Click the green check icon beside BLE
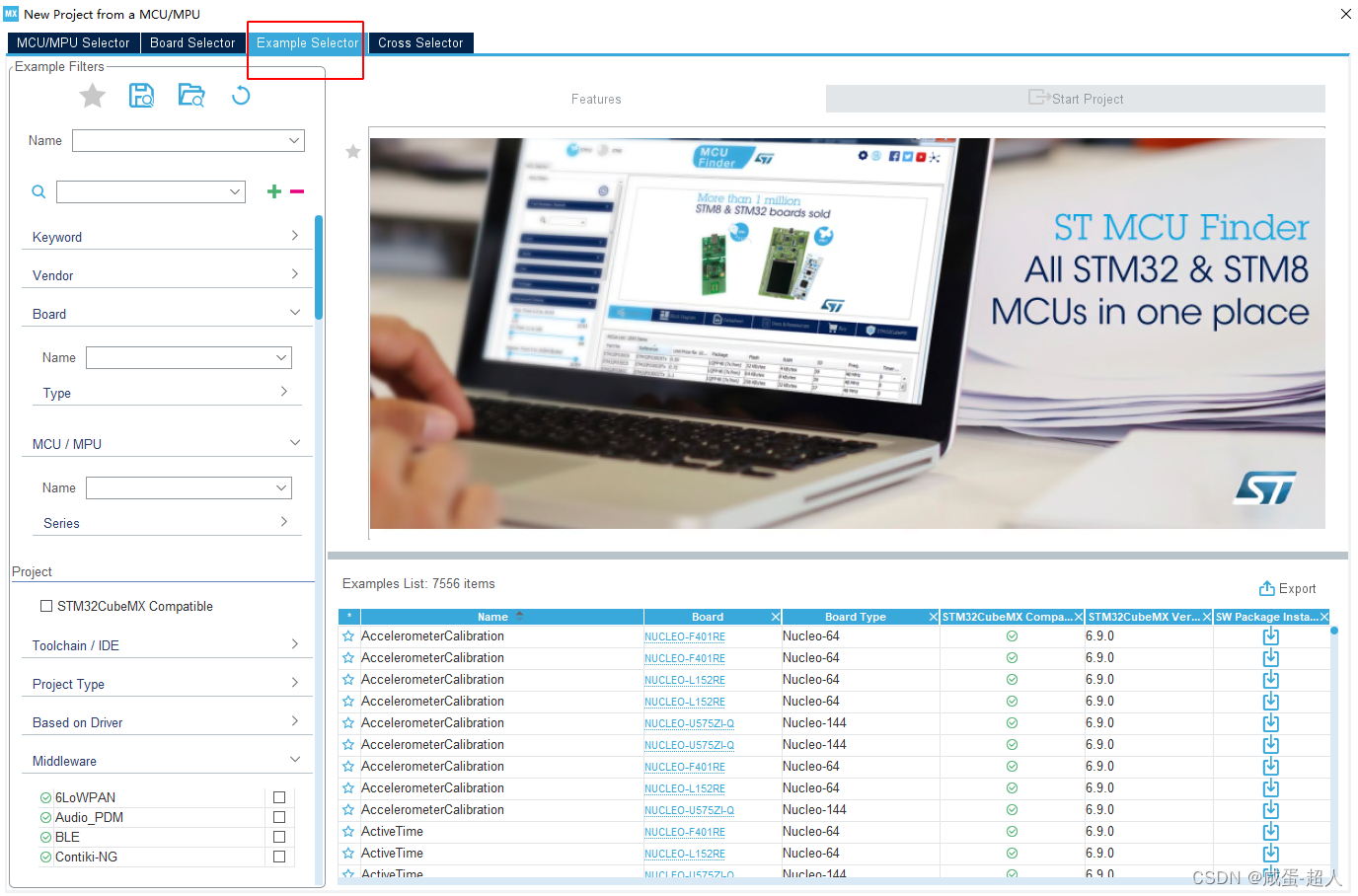The image size is (1358, 896). [x=45, y=837]
